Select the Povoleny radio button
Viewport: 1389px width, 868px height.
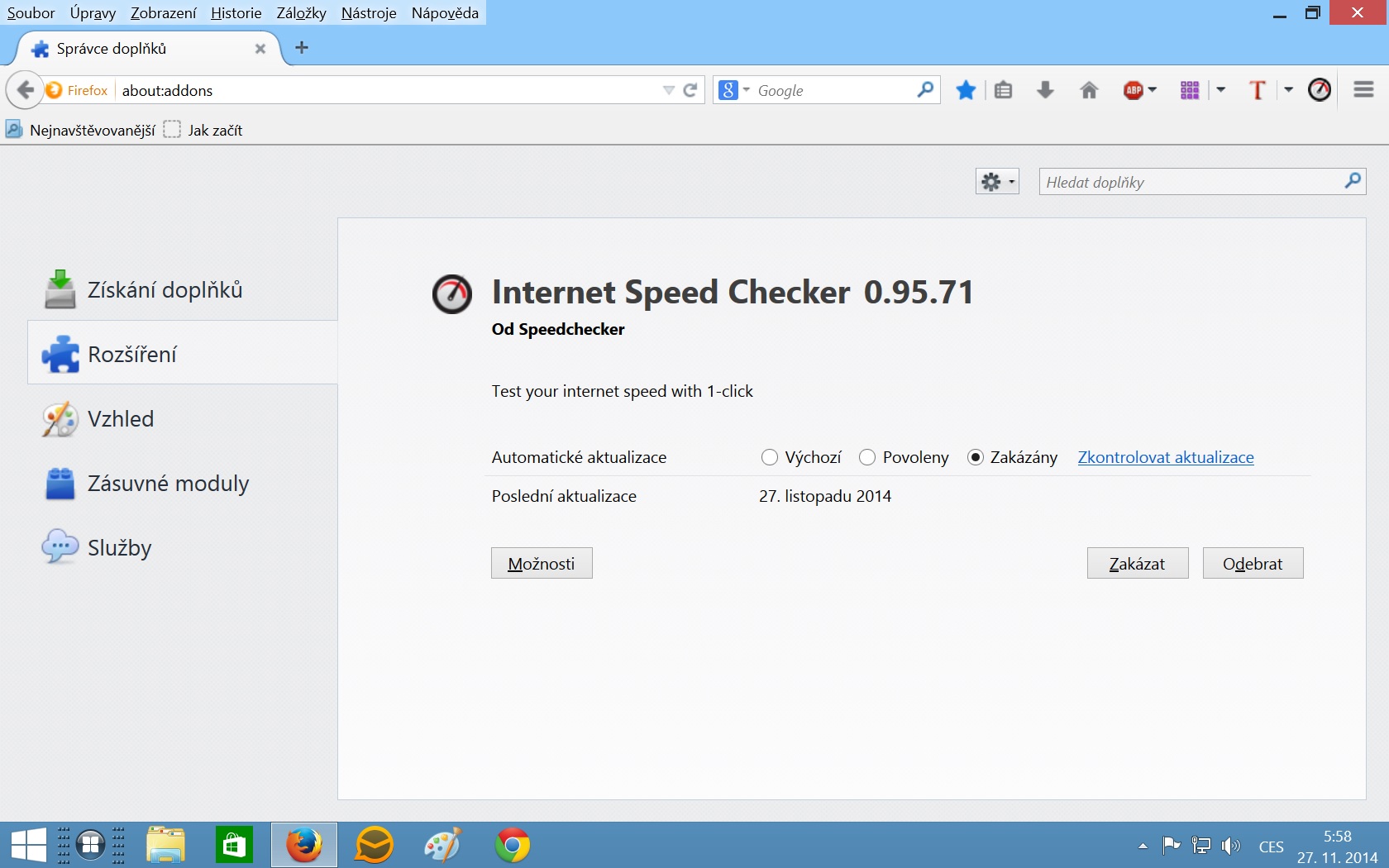(867, 457)
